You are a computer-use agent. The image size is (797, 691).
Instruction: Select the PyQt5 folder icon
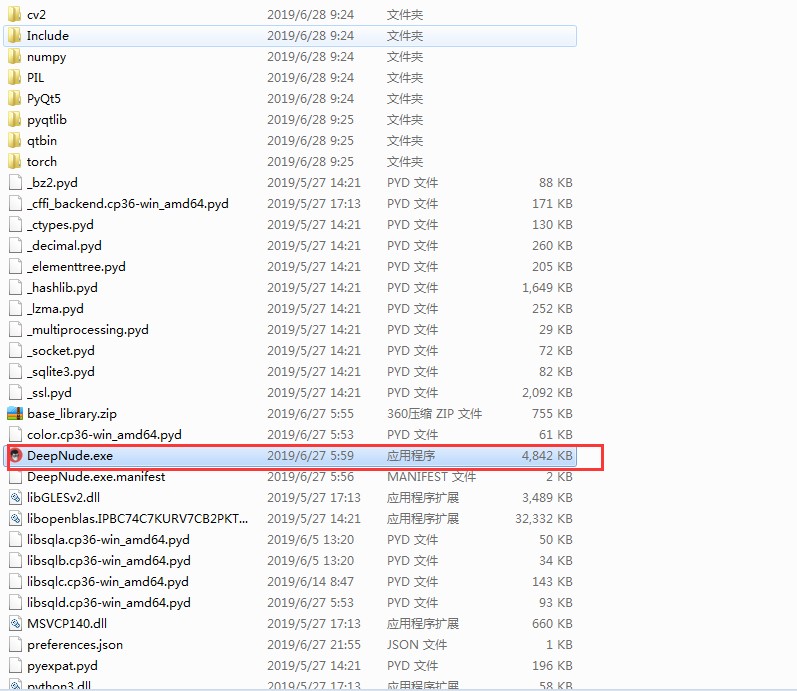14,99
